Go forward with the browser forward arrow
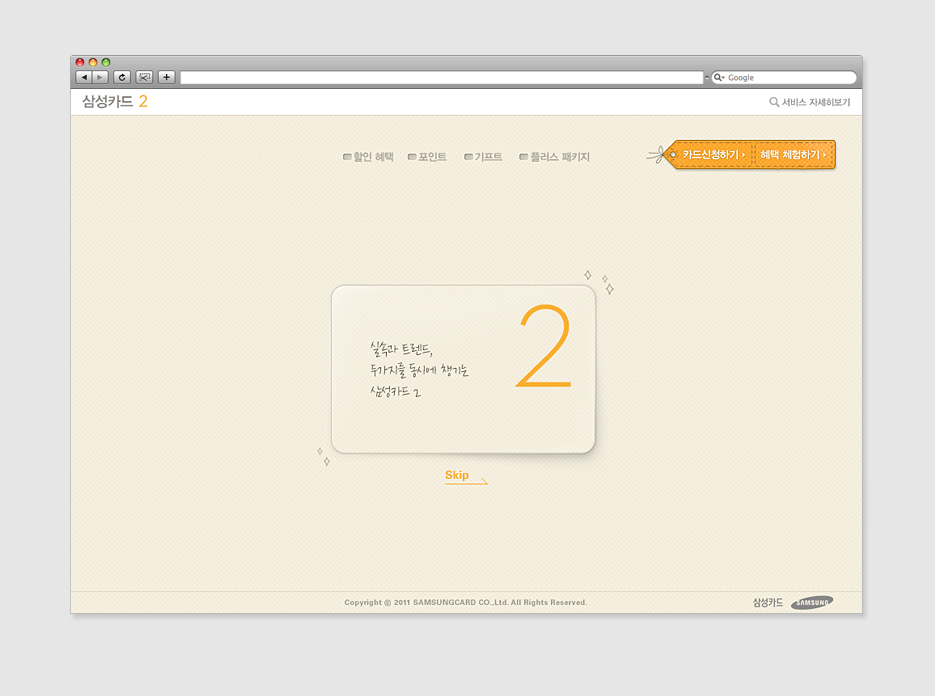The image size is (935, 696). click(x=100, y=77)
